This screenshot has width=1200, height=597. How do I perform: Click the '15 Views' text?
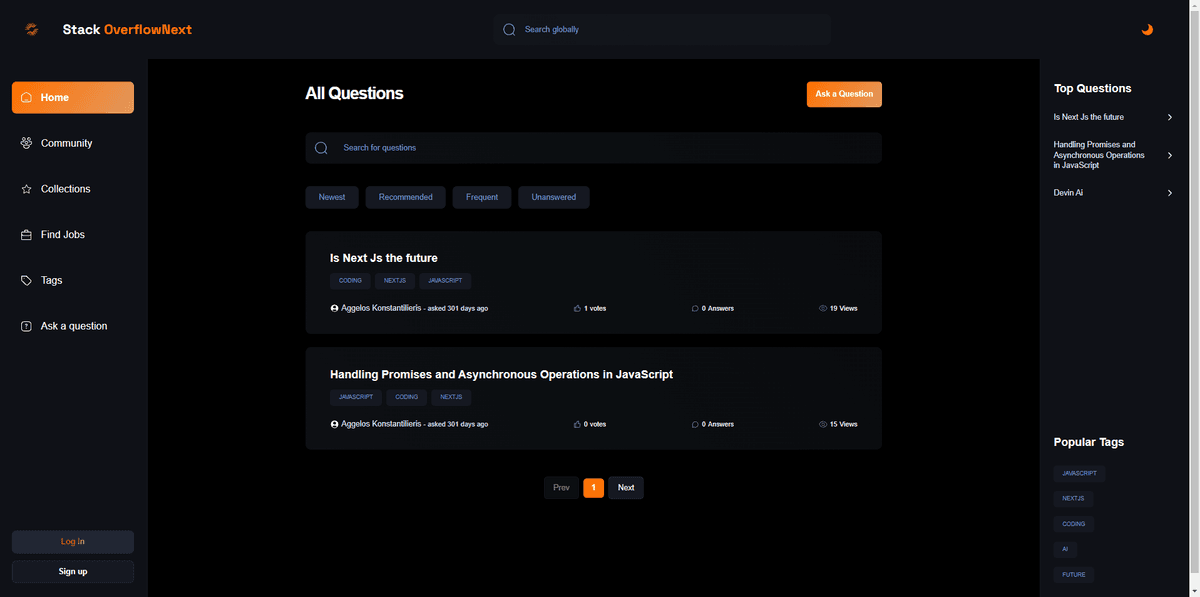(x=843, y=424)
